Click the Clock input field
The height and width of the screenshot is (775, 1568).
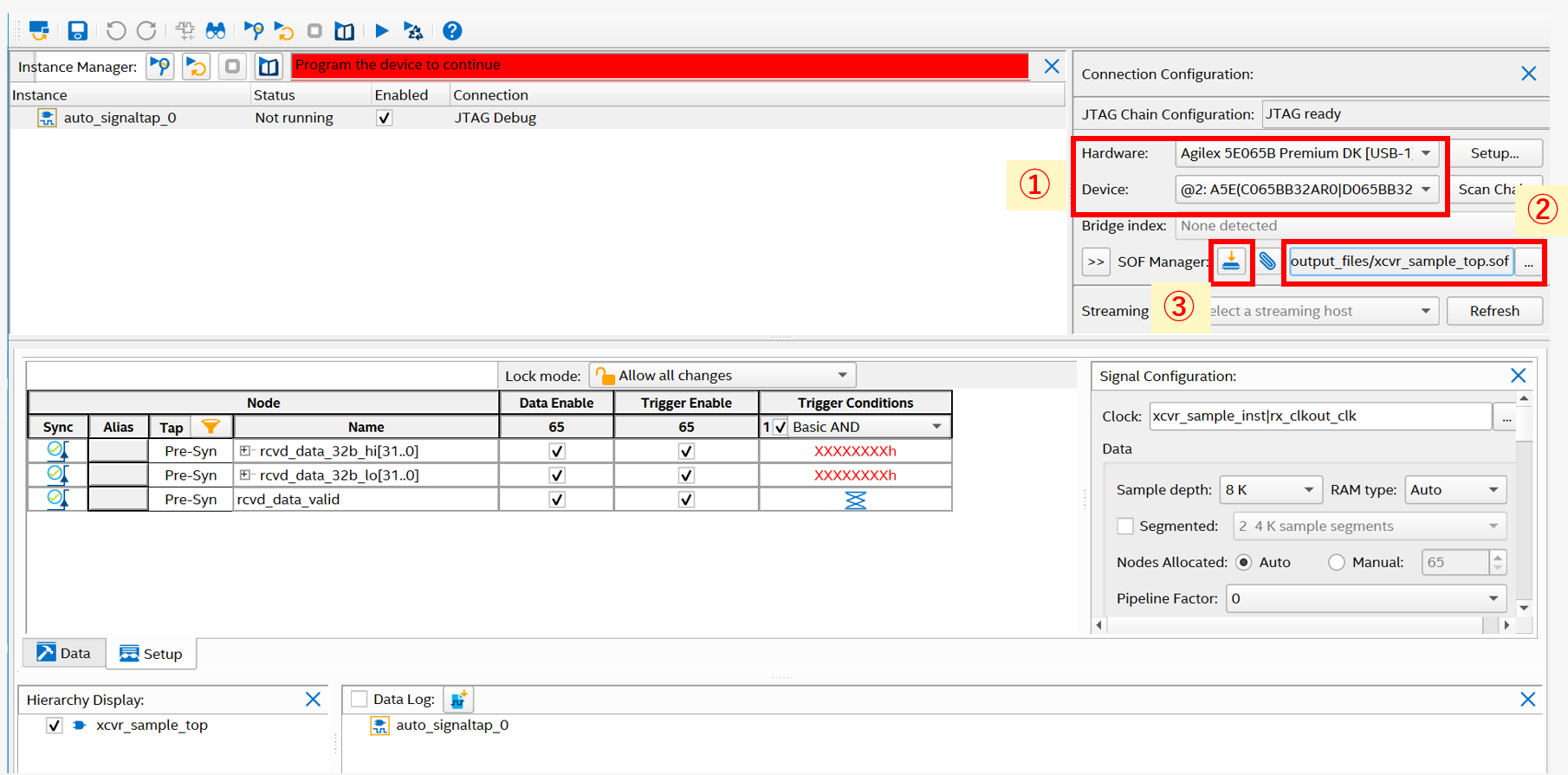1319,417
